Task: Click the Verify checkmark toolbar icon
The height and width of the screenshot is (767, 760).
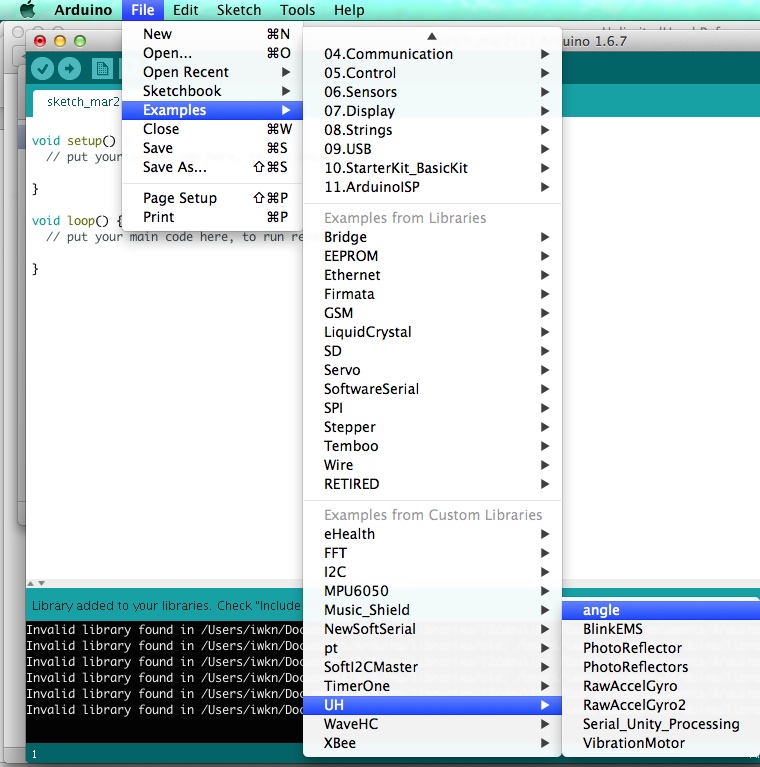Action: (x=43, y=69)
